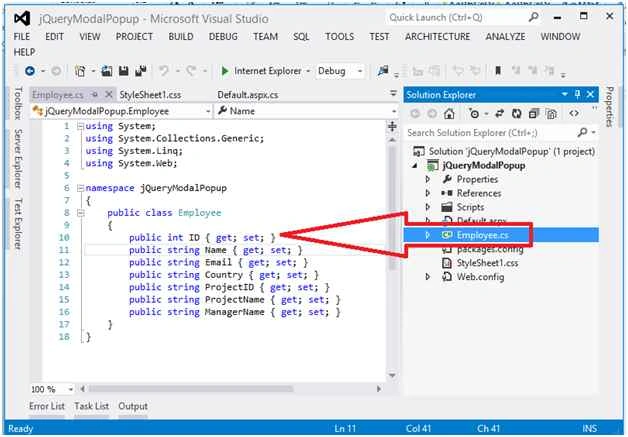This screenshot has height=437, width=628.
Task: Click Sync with Active Document icon
Action: (x=499, y=114)
